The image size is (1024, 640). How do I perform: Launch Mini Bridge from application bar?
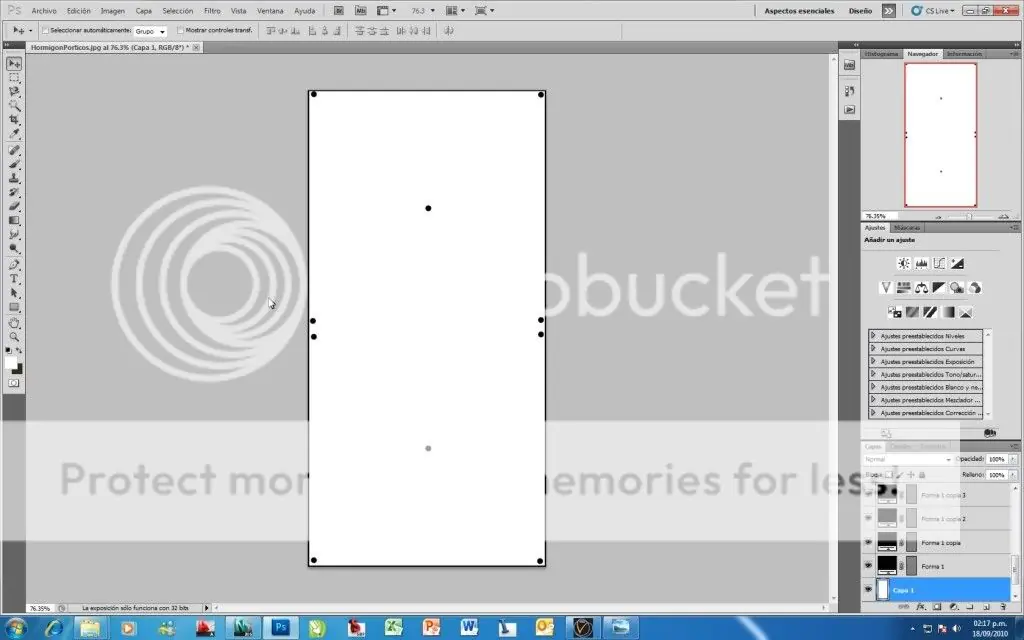click(x=360, y=10)
